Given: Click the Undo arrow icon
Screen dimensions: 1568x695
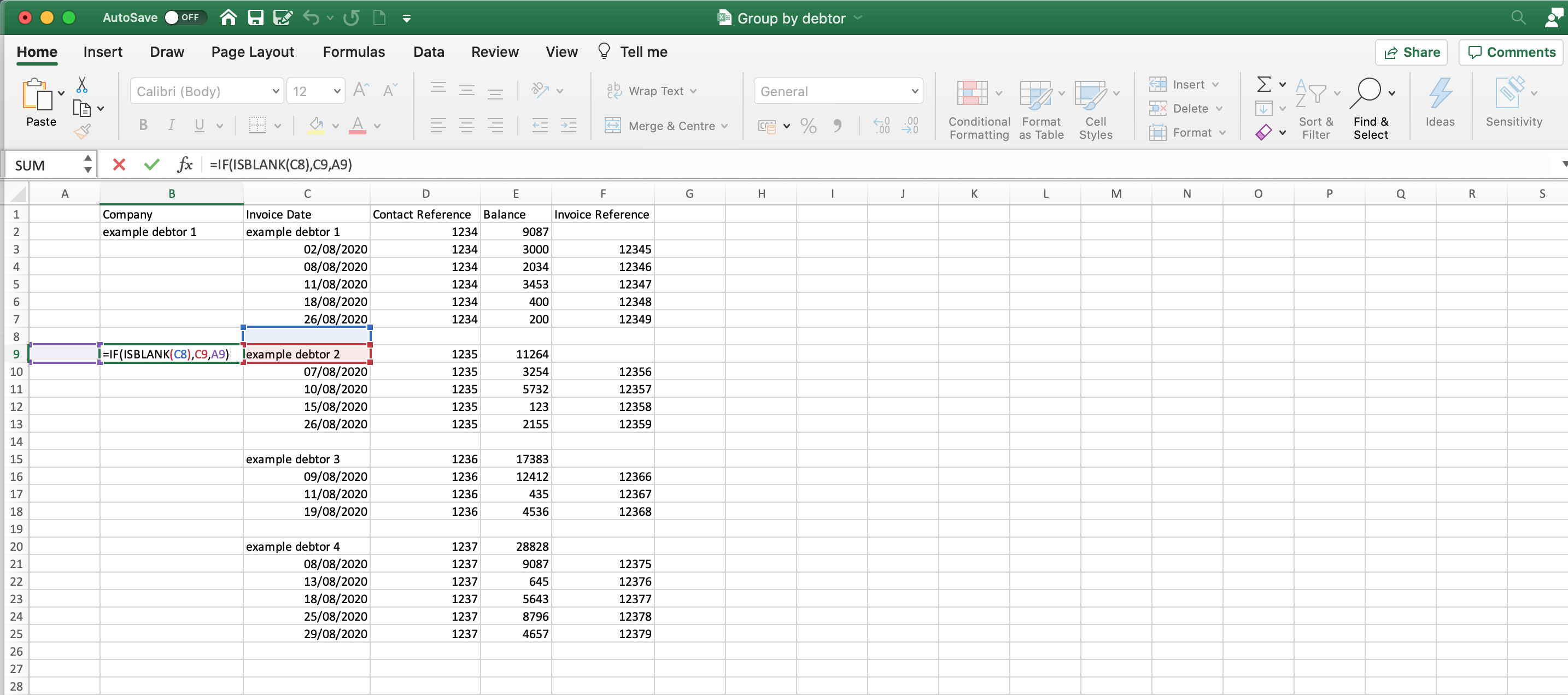Looking at the screenshot, I should [x=311, y=17].
